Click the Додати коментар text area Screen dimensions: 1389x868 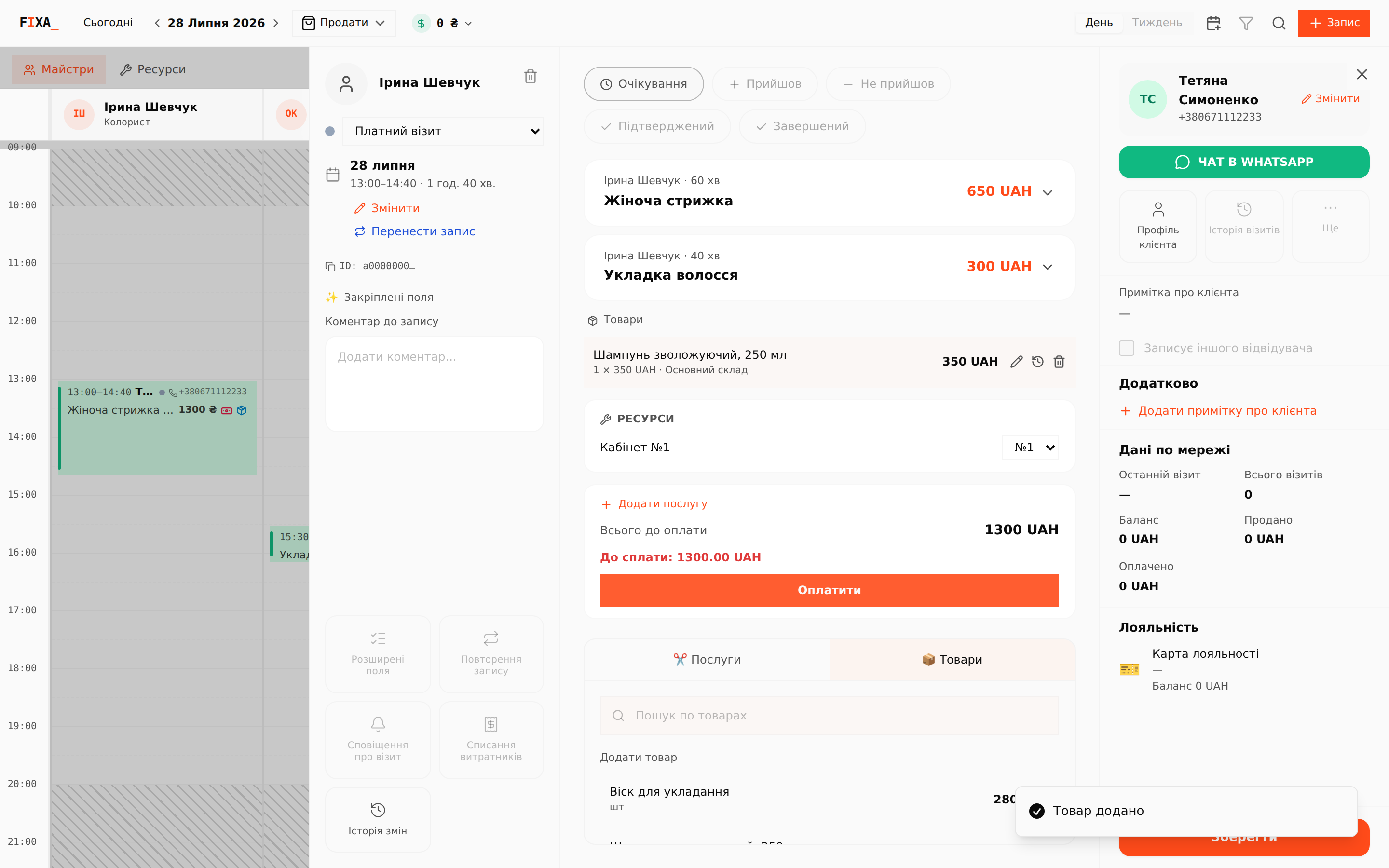(x=434, y=383)
